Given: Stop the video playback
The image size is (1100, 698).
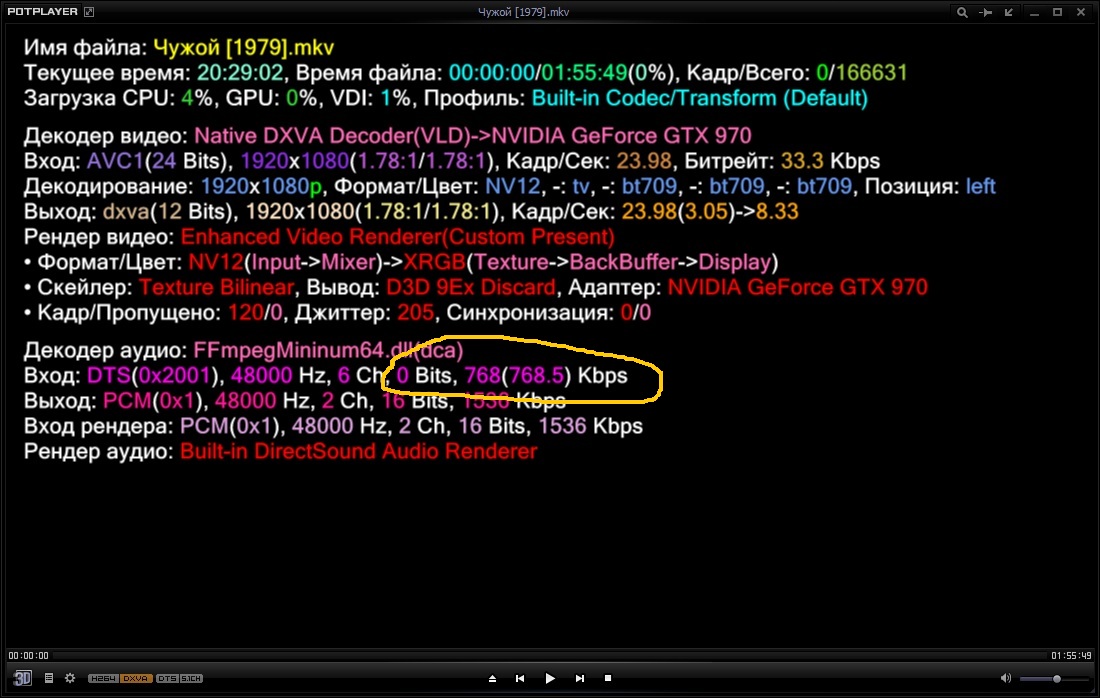Looking at the screenshot, I should click(x=608, y=678).
